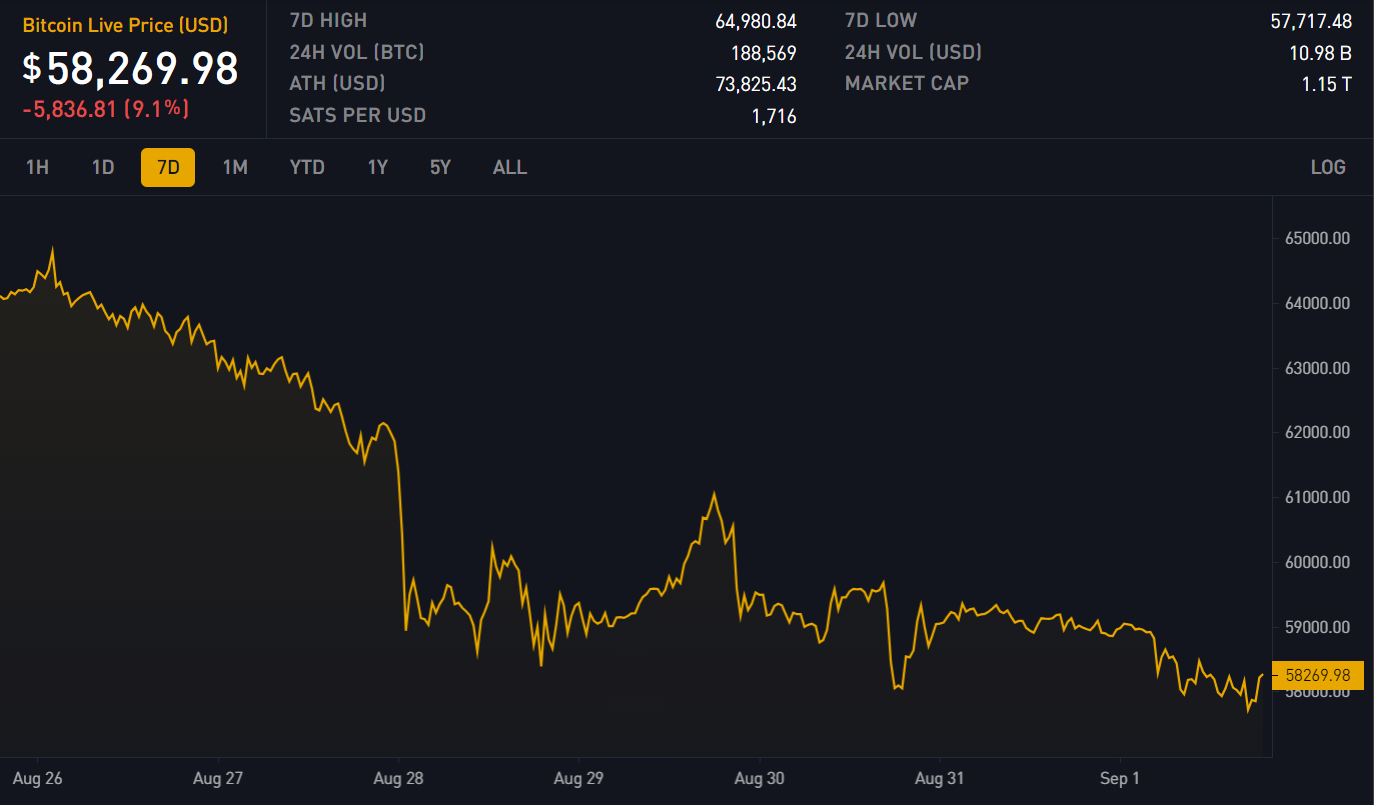Click the SATS PER USD label
This screenshot has height=805, width=1374.
point(357,115)
